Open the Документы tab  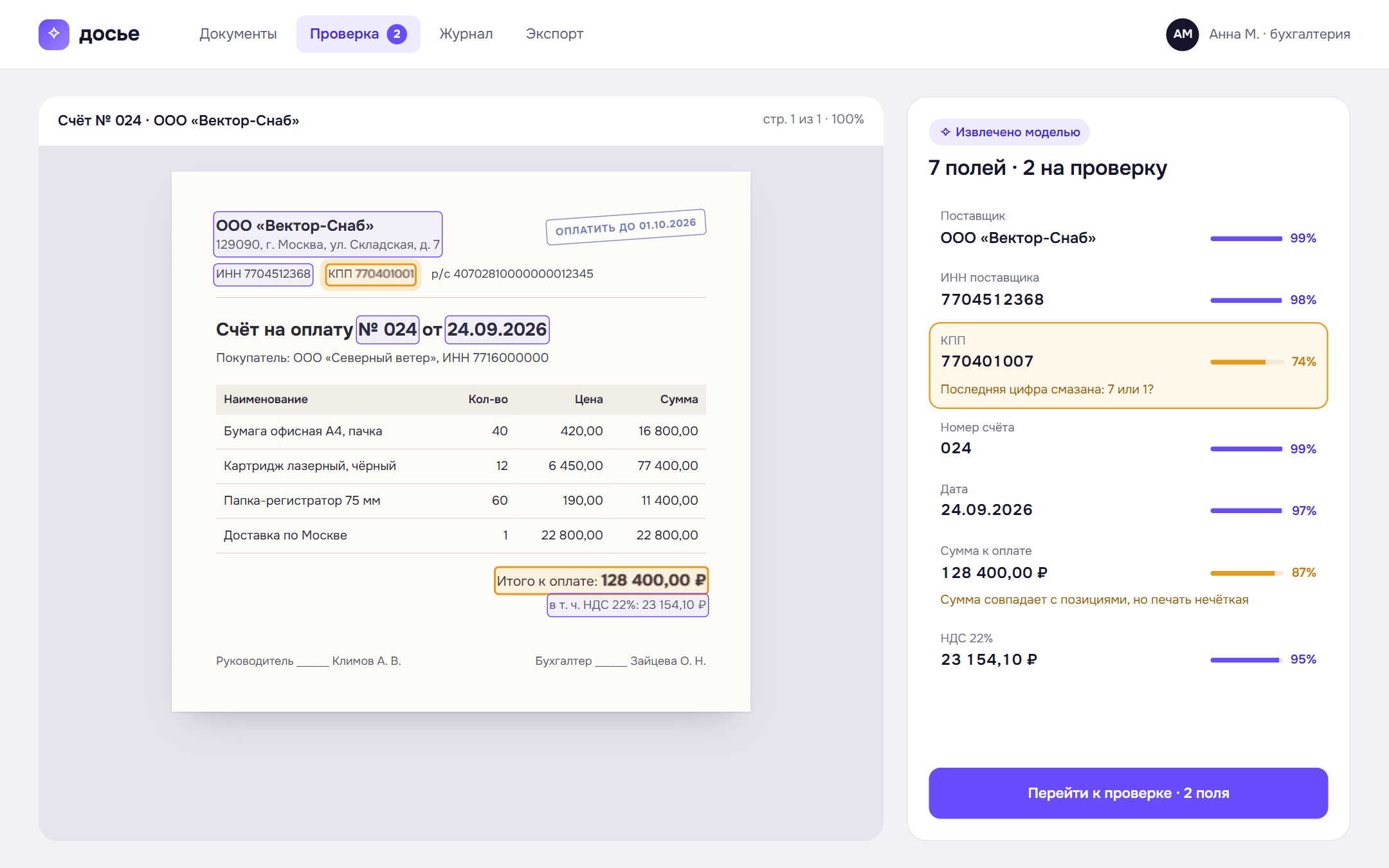click(238, 34)
